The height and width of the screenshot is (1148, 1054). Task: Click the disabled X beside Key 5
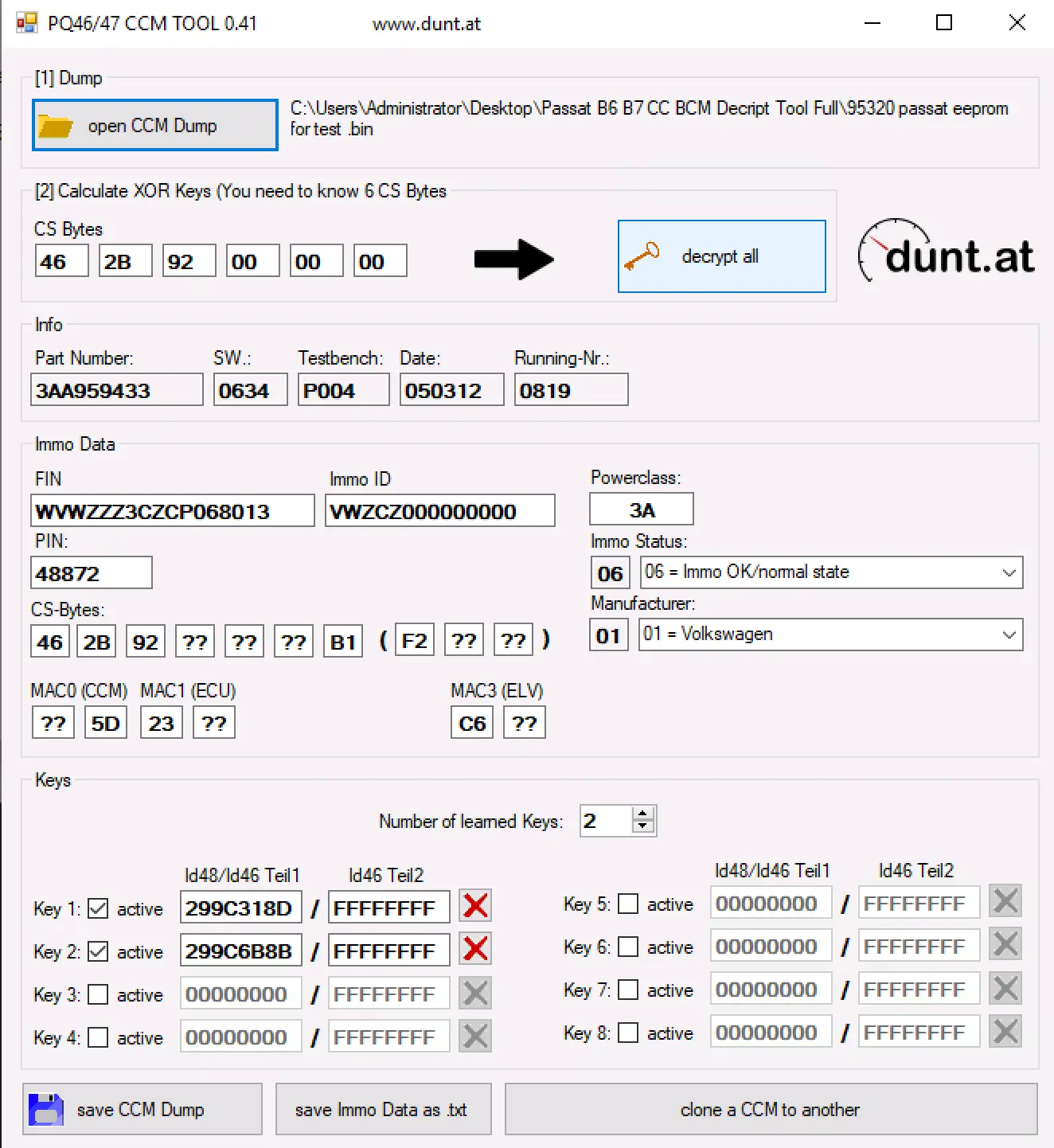click(1005, 900)
